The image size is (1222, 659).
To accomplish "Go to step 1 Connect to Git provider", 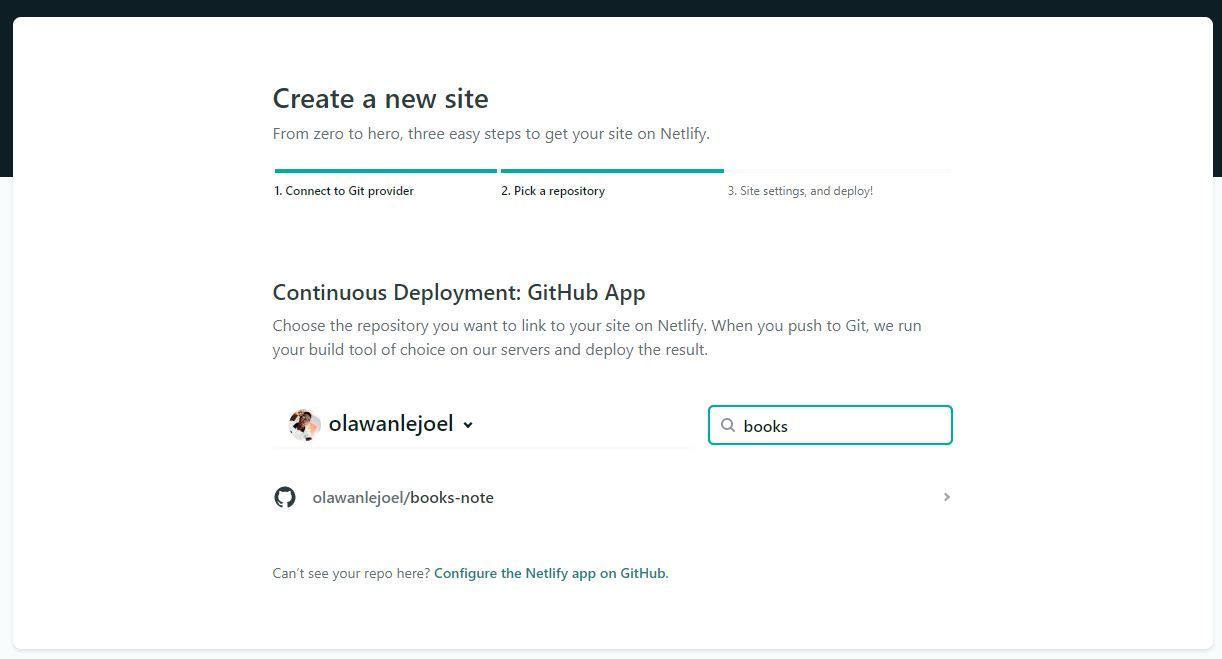I will point(344,191).
